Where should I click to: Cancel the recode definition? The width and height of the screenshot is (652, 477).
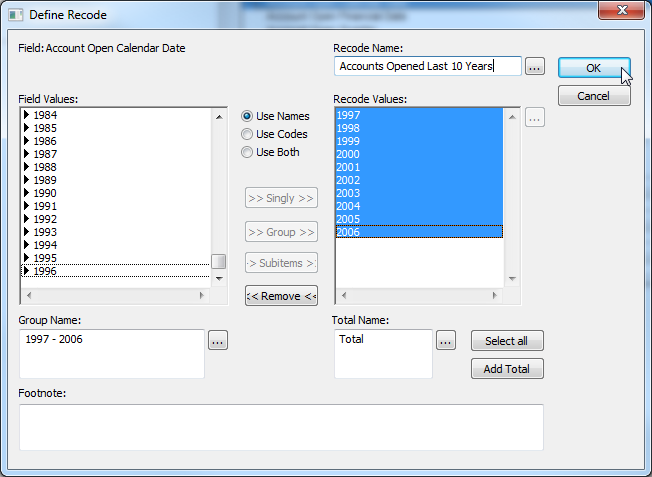tap(594, 96)
